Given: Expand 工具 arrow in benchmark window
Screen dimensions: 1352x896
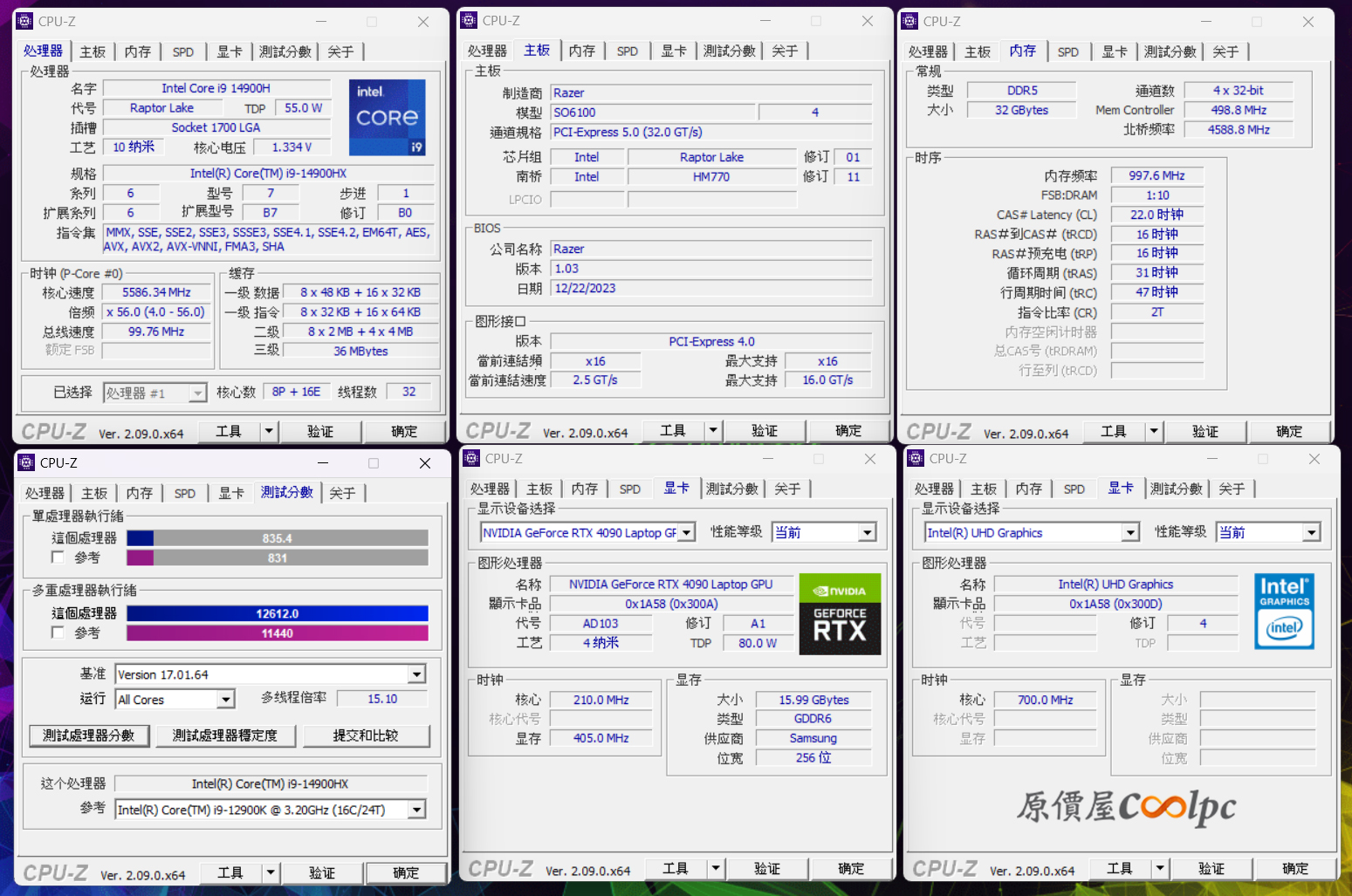Looking at the screenshot, I should point(271,872).
